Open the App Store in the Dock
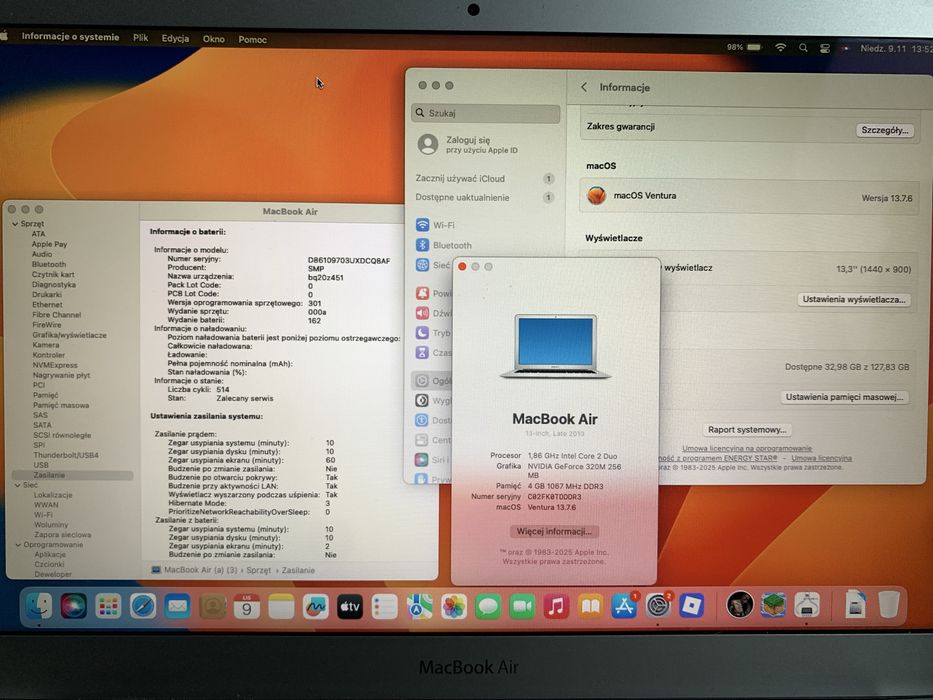 coord(624,607)
